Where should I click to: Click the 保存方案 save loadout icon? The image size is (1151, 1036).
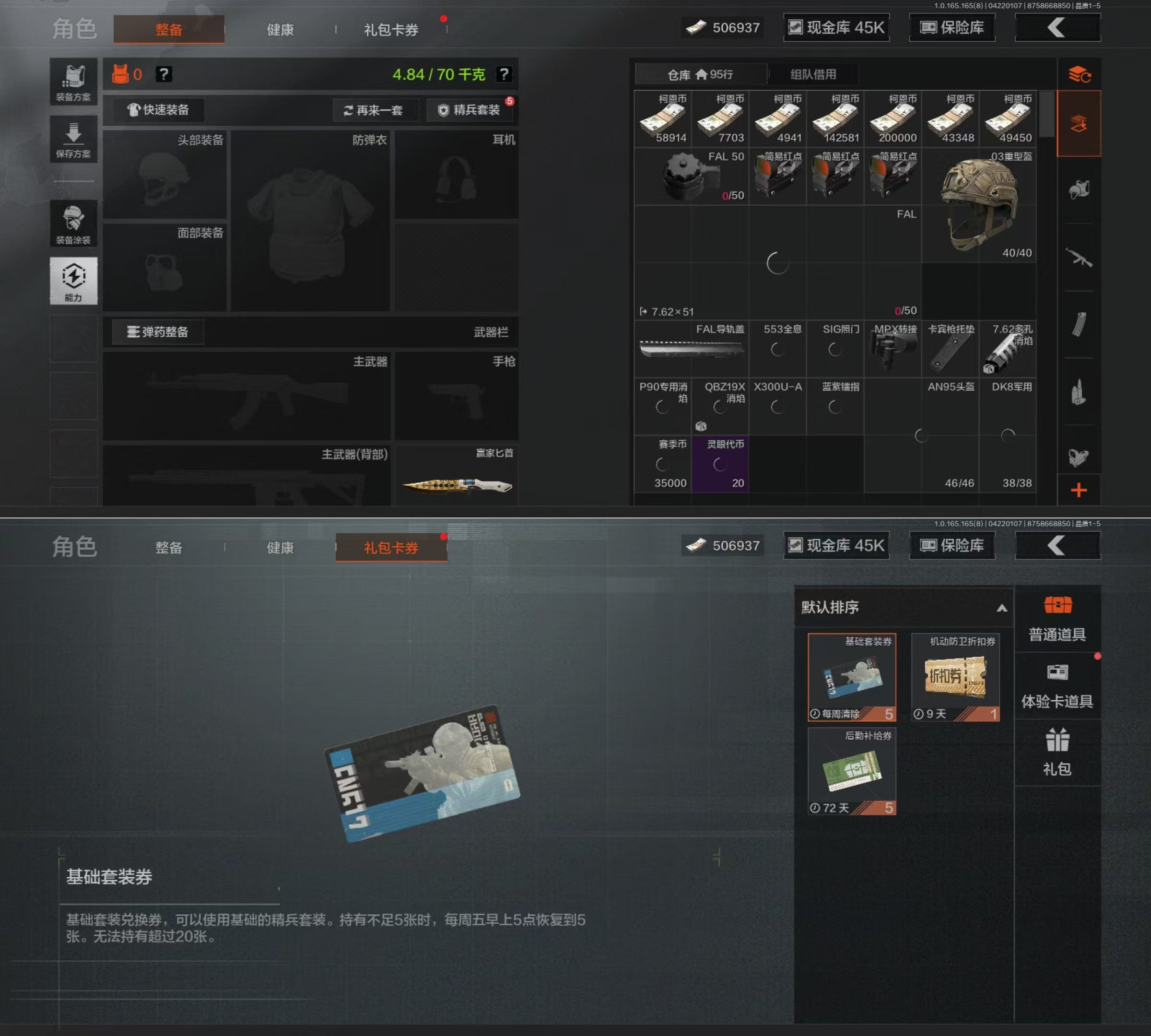pos(73,139)
